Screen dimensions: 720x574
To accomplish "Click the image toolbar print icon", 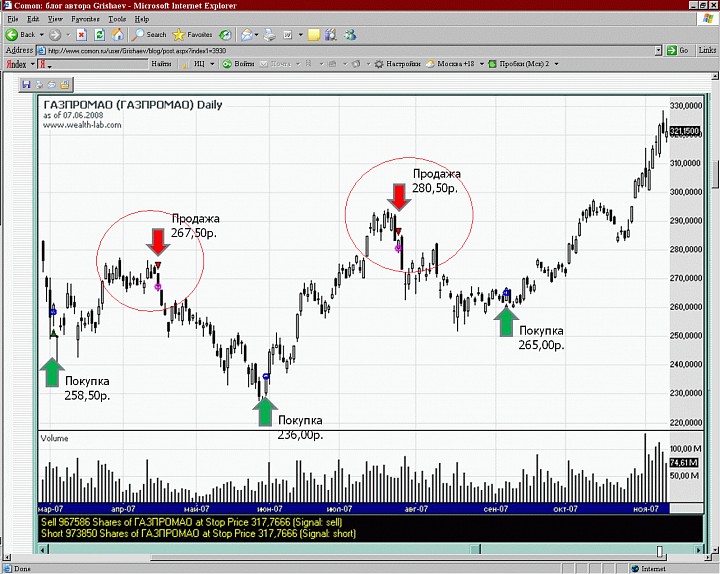I will [x=39, y=84].
